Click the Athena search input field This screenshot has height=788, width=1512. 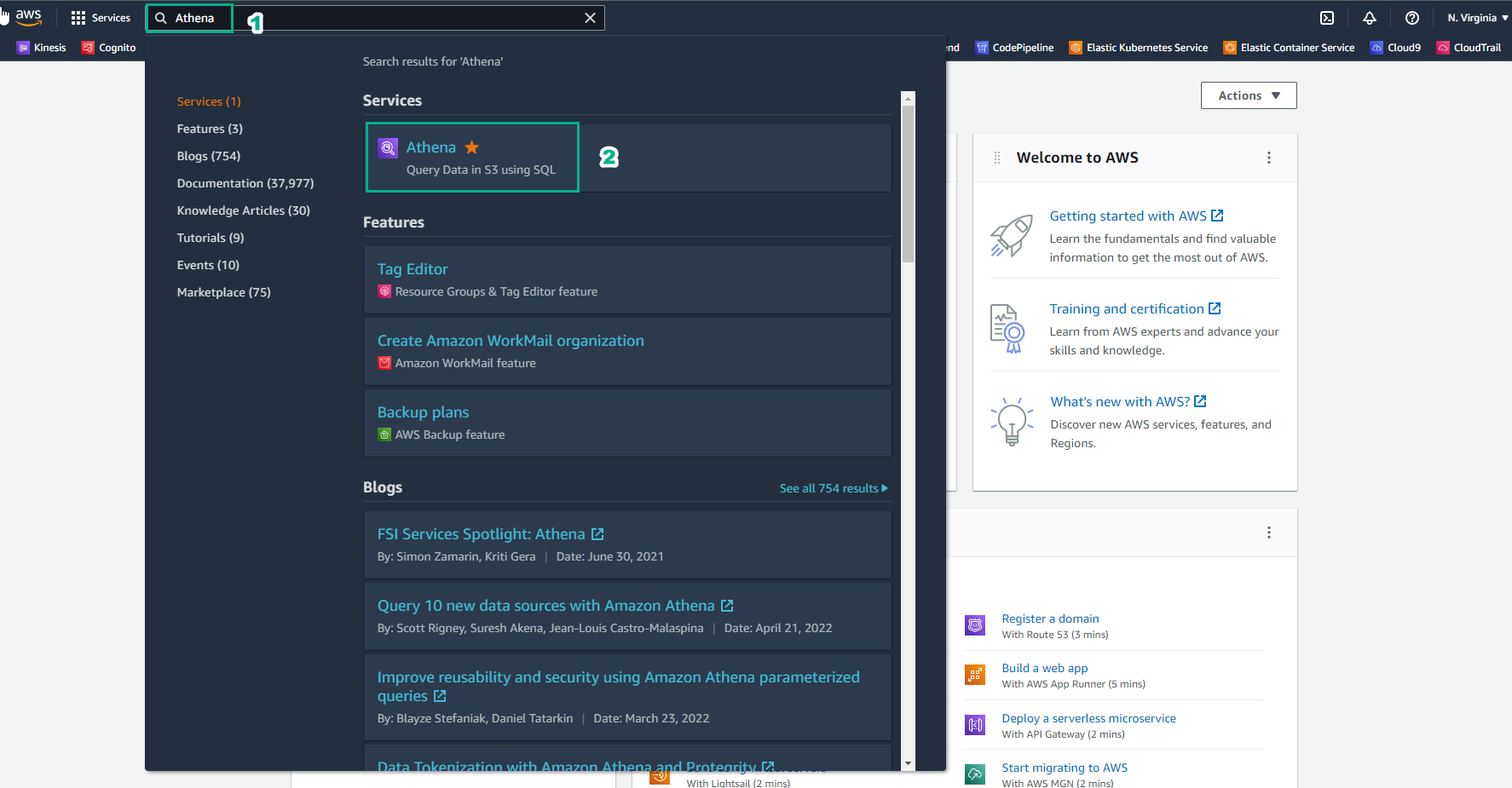point(375,18)
